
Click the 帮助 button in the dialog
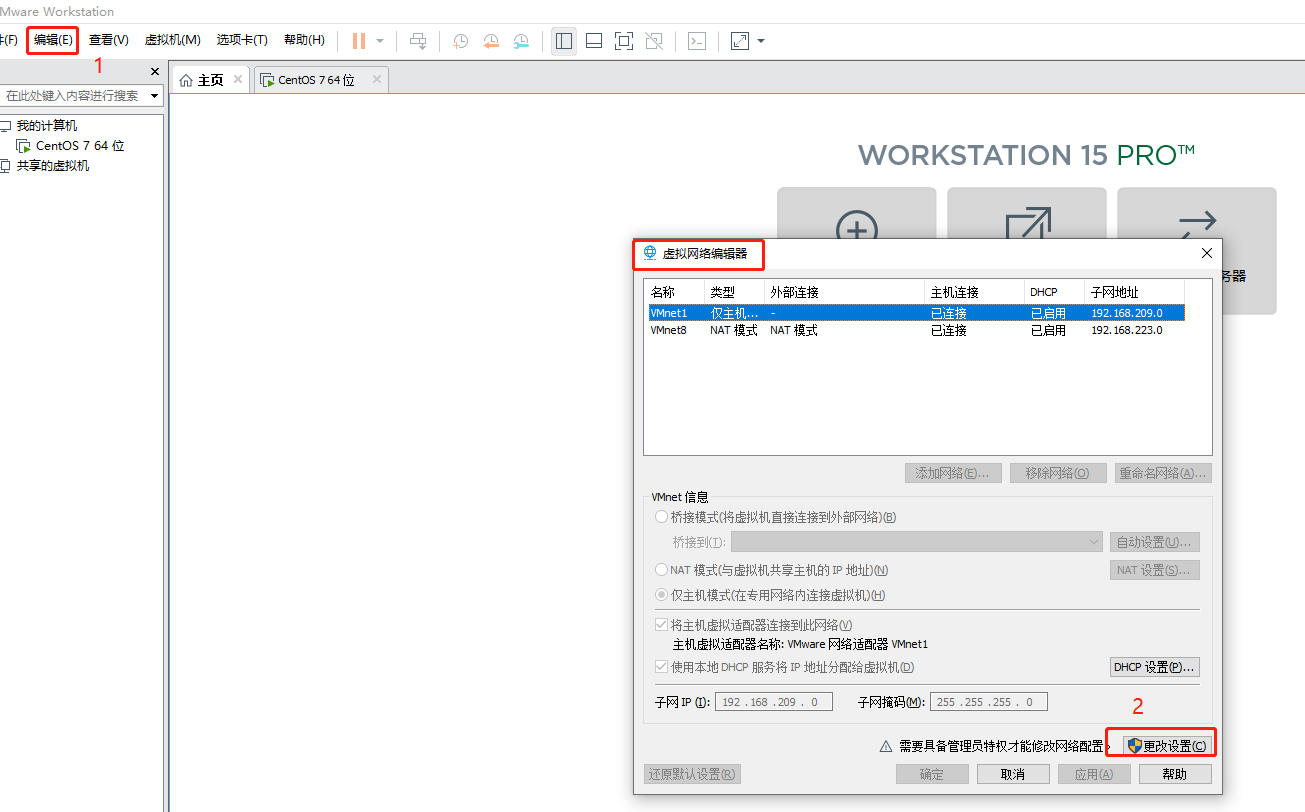[x=1175, y=774]
